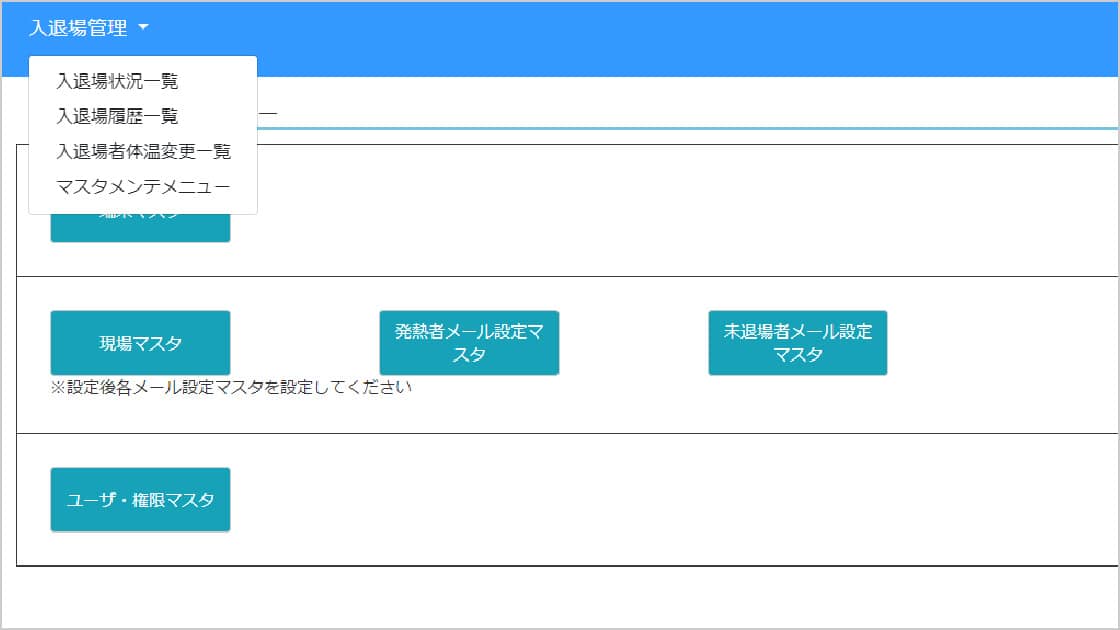
Task: Open 未退場者メール設定マスタ
Action: (798, 343)
